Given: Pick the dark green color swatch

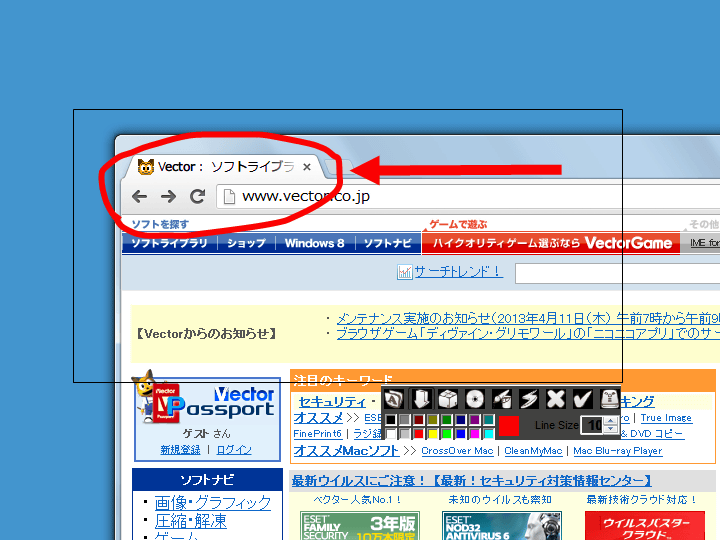Looking at the screenshot, I should (447, 420).
